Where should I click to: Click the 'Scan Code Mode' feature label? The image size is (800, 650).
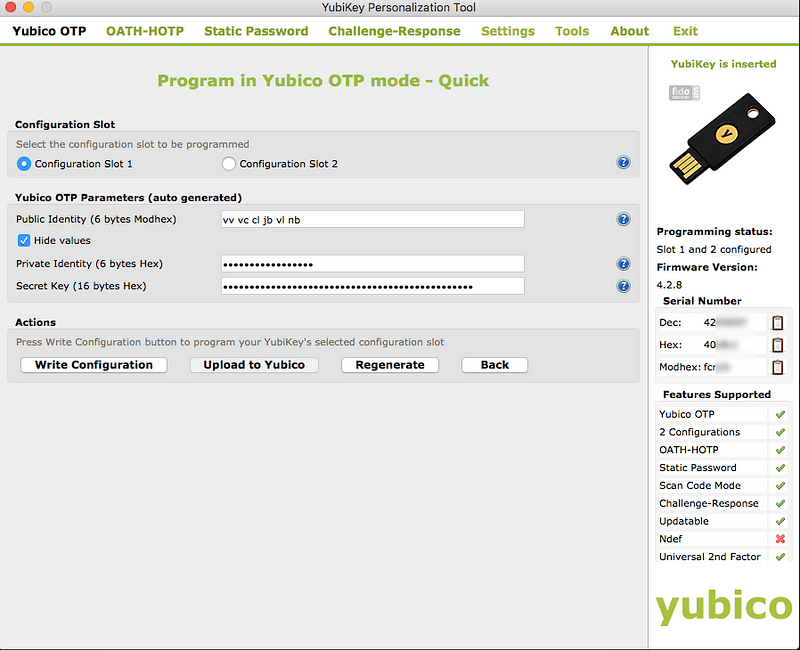699,486
